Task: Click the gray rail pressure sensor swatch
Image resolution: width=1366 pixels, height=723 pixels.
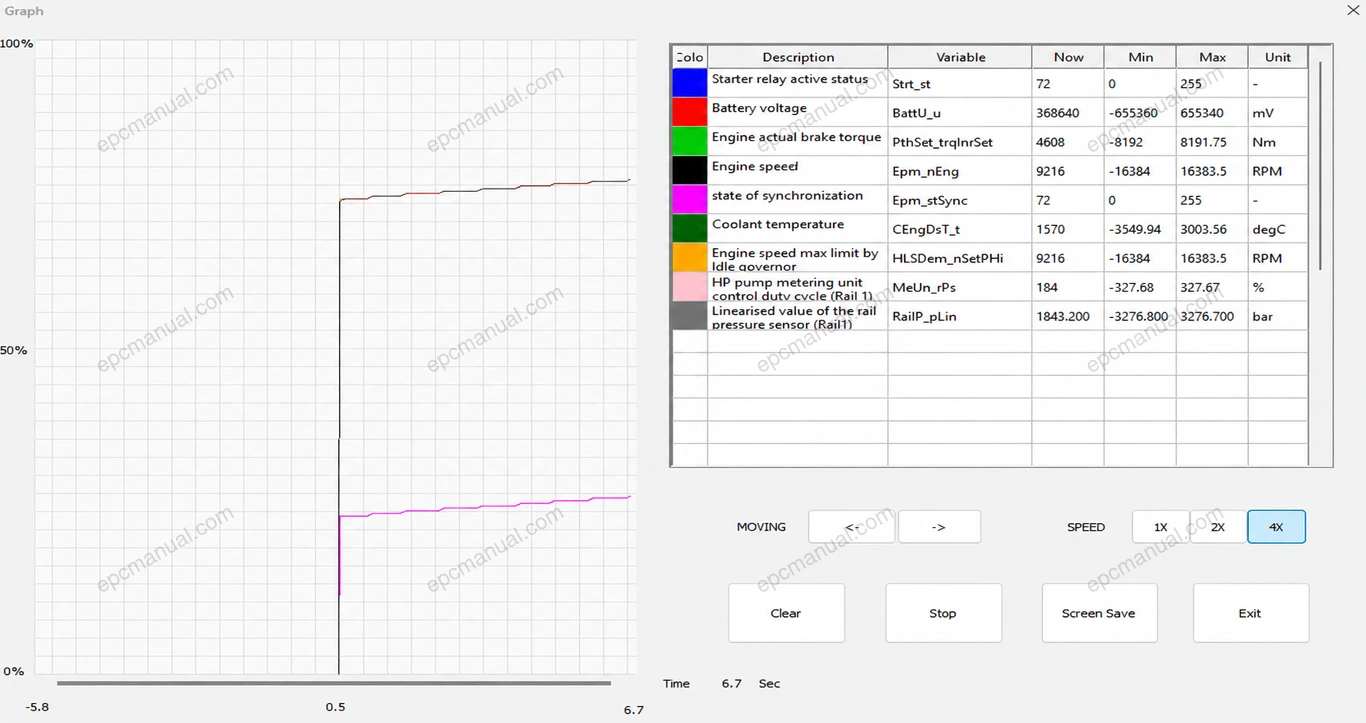Action: tap(690, 315)
